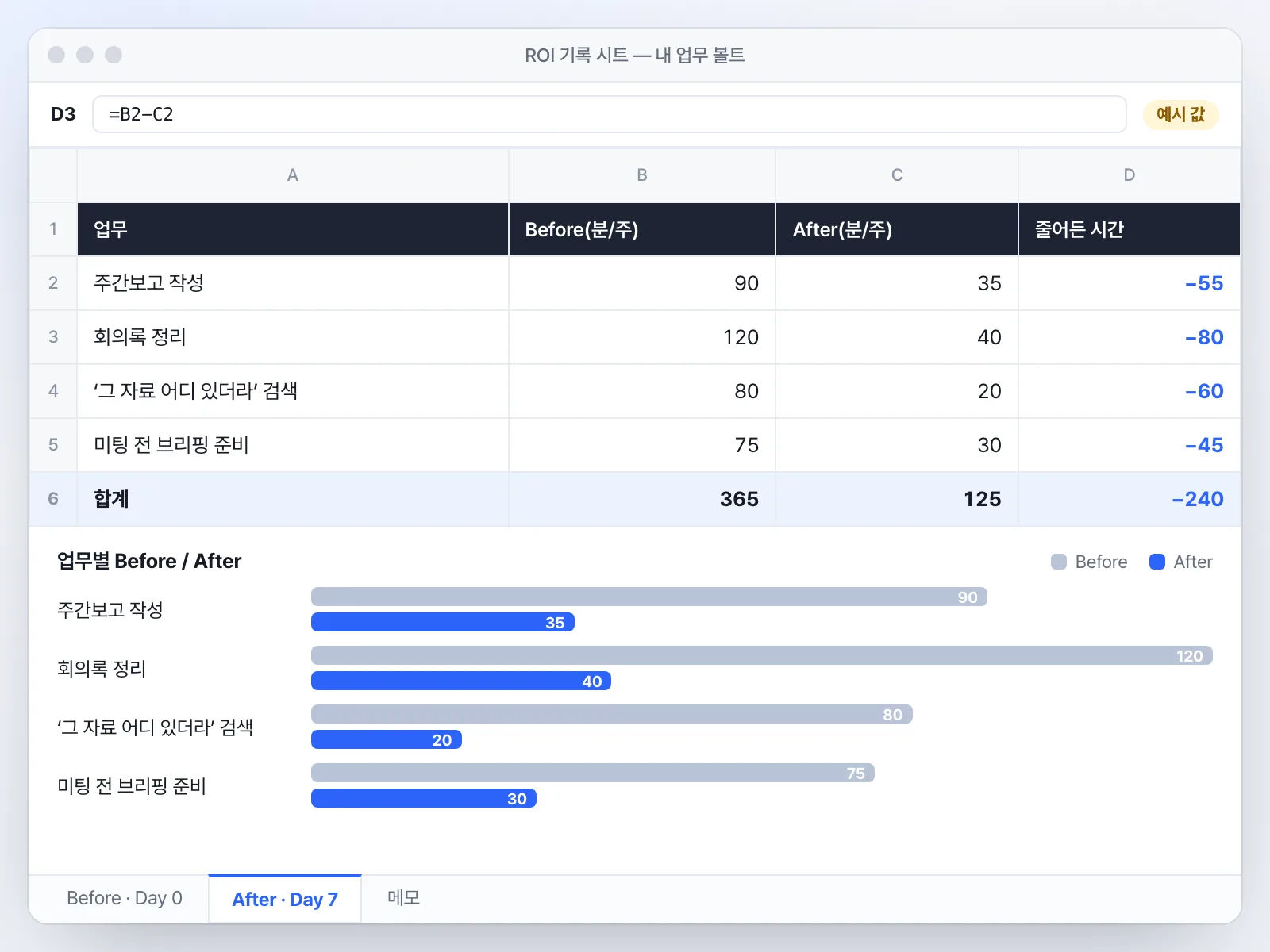
Task: Click After cell 30 in the table
Action: click(x=897, y=445)
